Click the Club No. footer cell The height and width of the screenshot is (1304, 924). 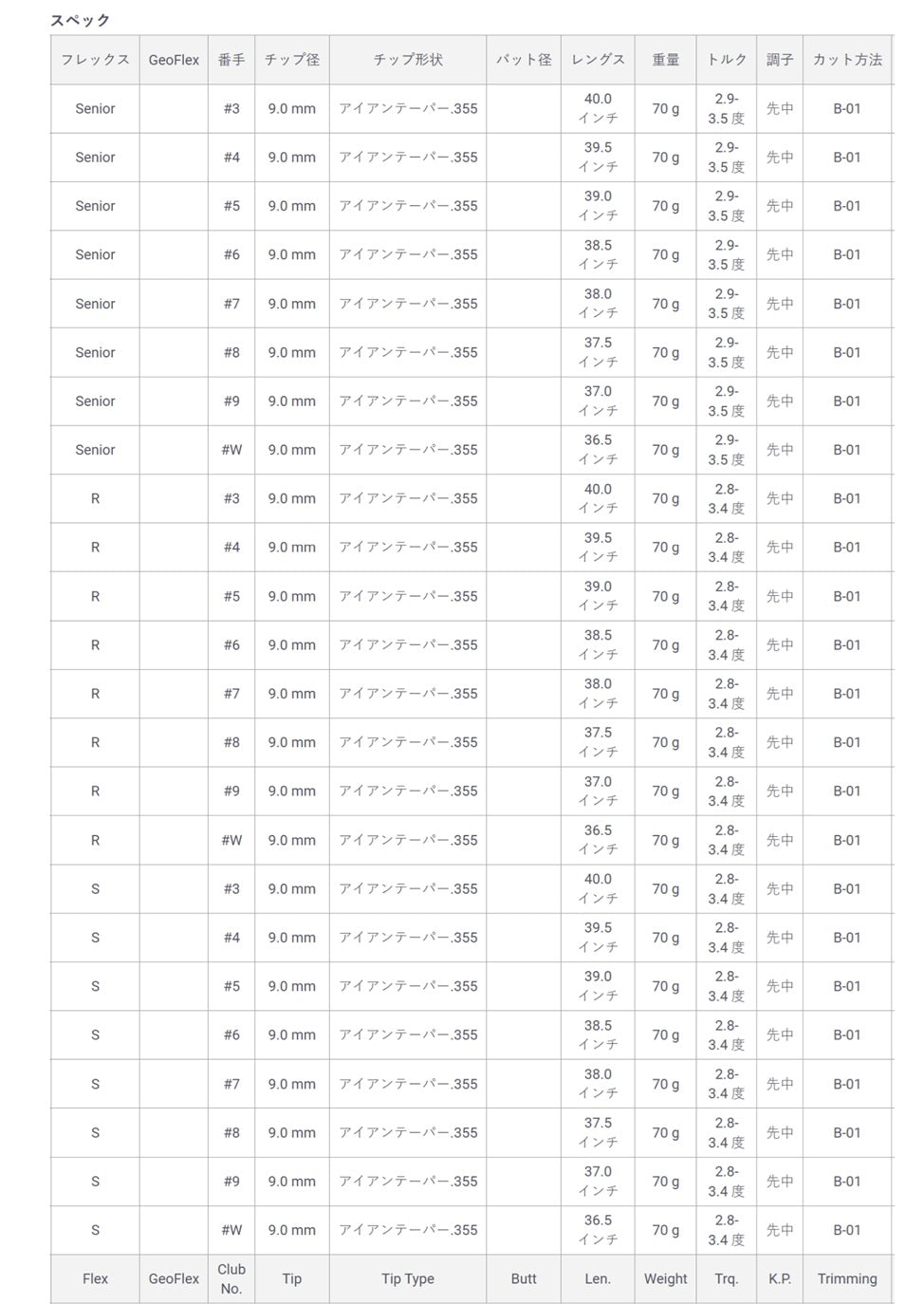tap(231, 1278)
